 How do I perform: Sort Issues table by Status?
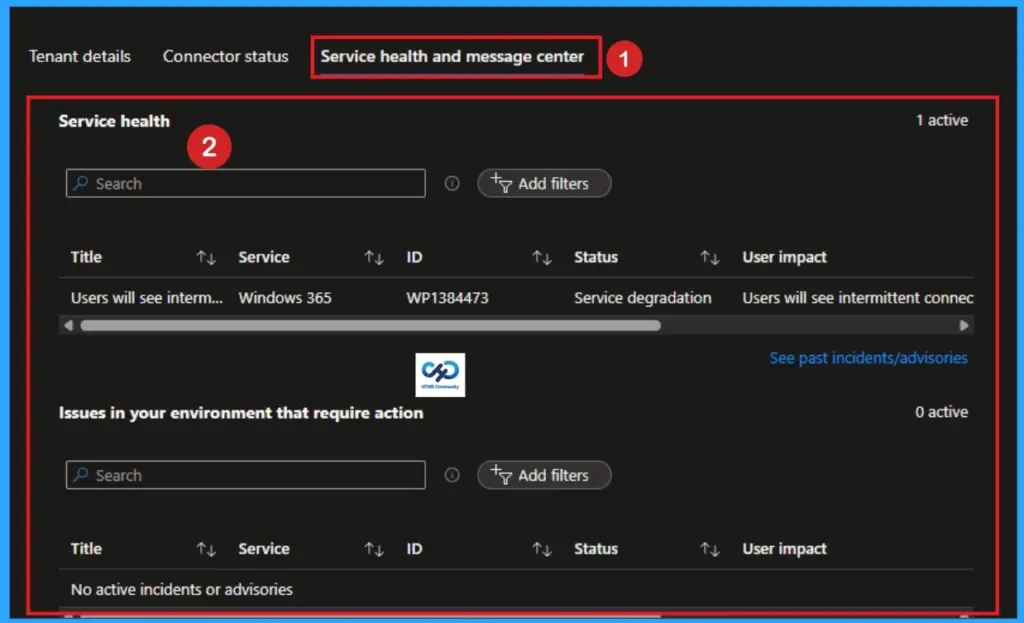pos(709,549)
